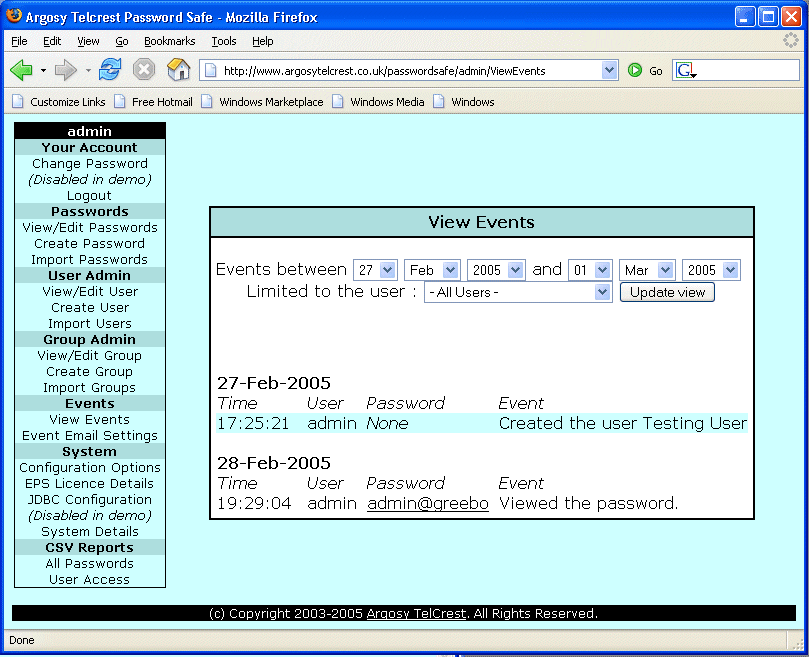The height and width of the screenshot is (657, 809).
Task: Open the start month dropdown showing Feb
Action: 432,270
